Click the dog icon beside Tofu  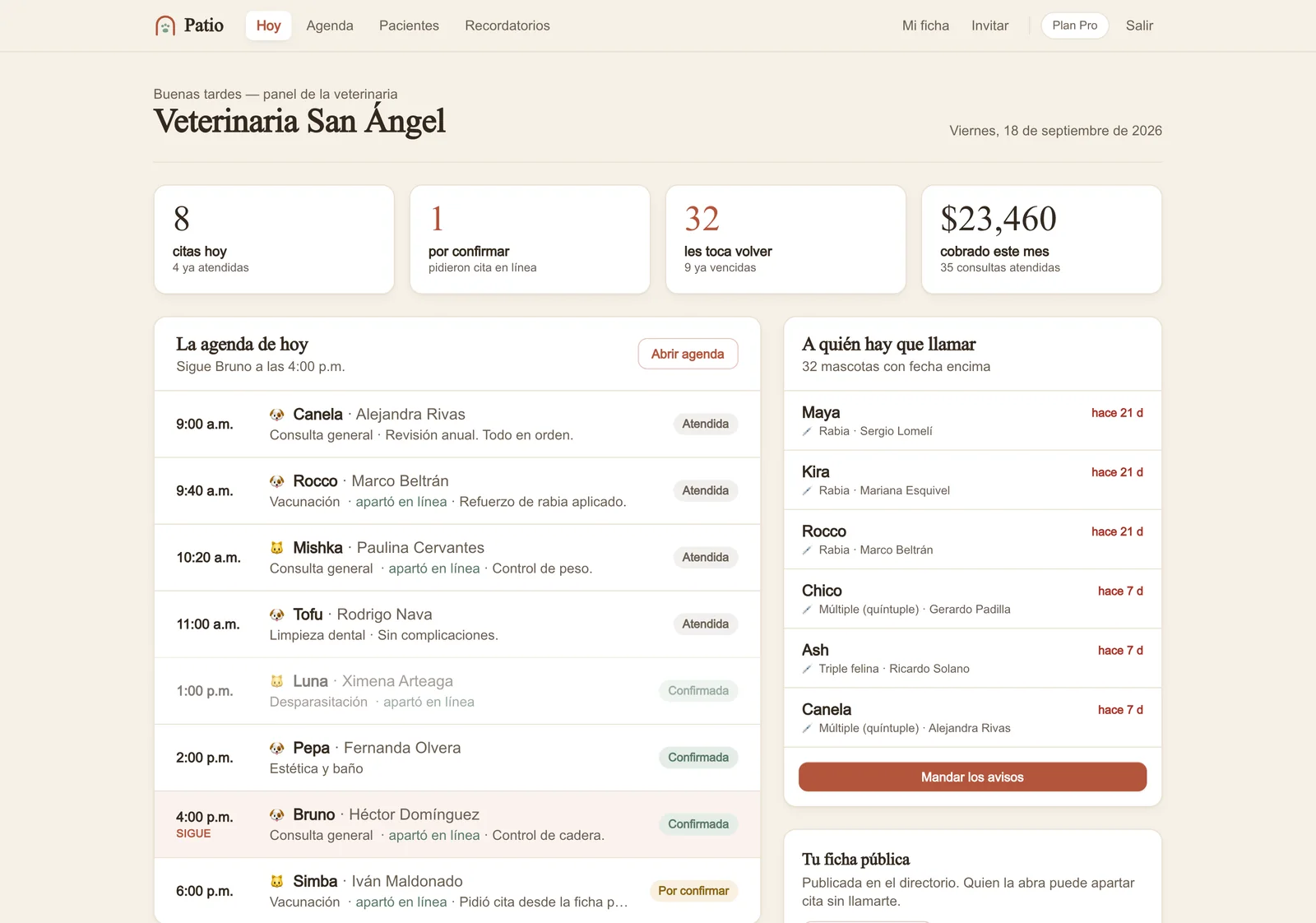277,615
